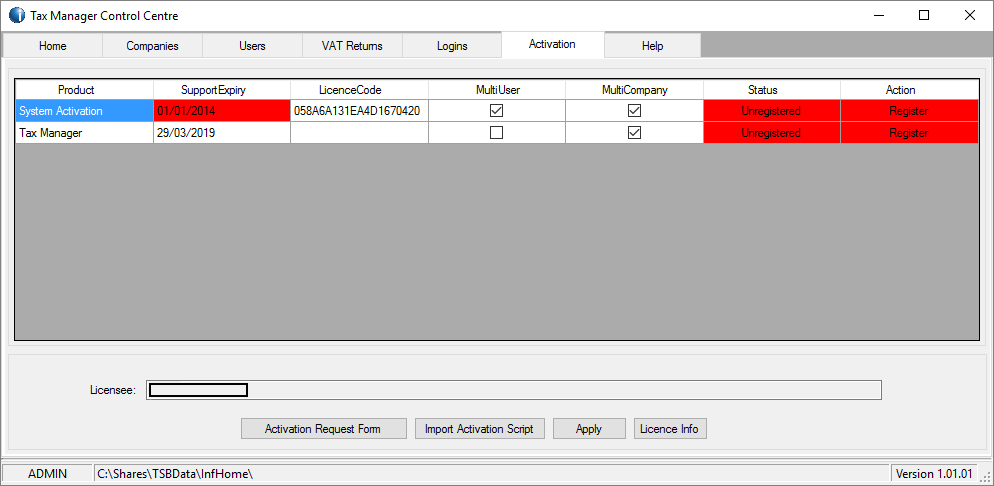
Task: Click the Licensee input field
Action: coord(514,390)
